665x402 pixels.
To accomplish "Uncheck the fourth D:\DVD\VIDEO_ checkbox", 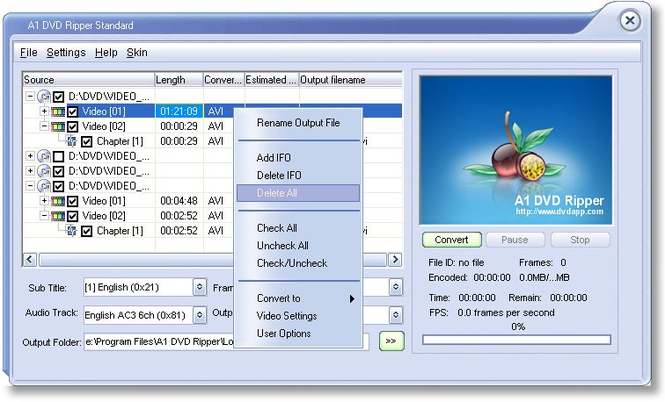I will tap(59, 187).
